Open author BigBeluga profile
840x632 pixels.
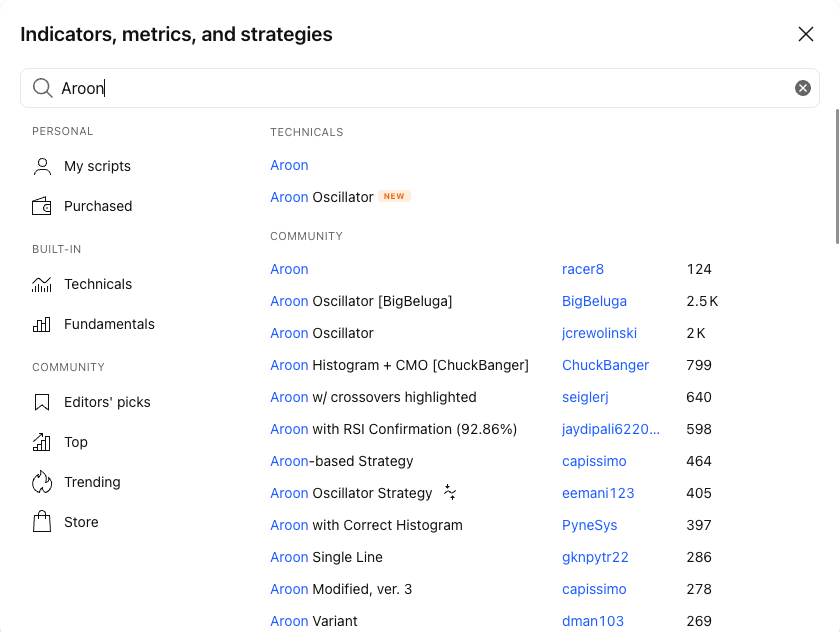tap(594, 302)
